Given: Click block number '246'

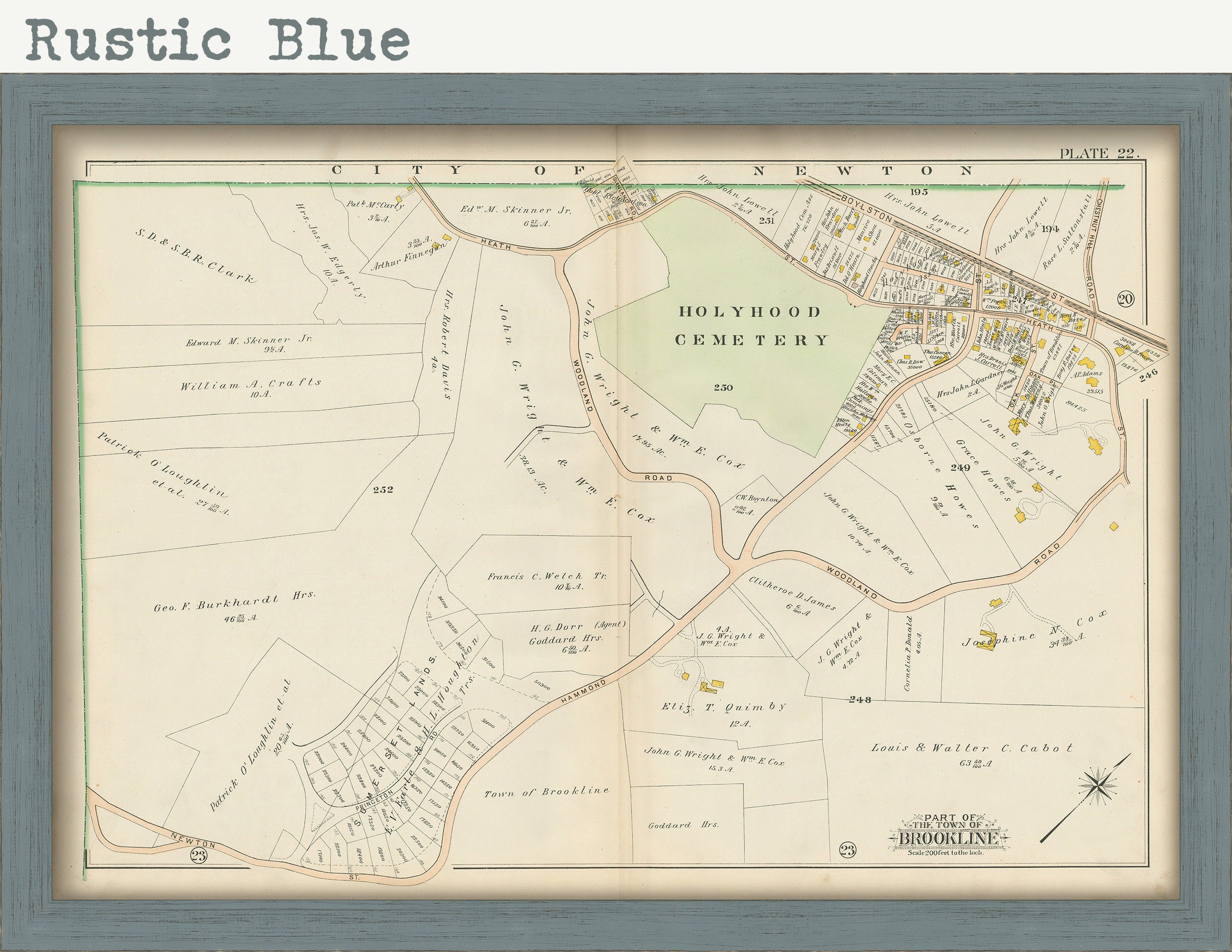Looking at the screenshot, I should coord(1148,375).
